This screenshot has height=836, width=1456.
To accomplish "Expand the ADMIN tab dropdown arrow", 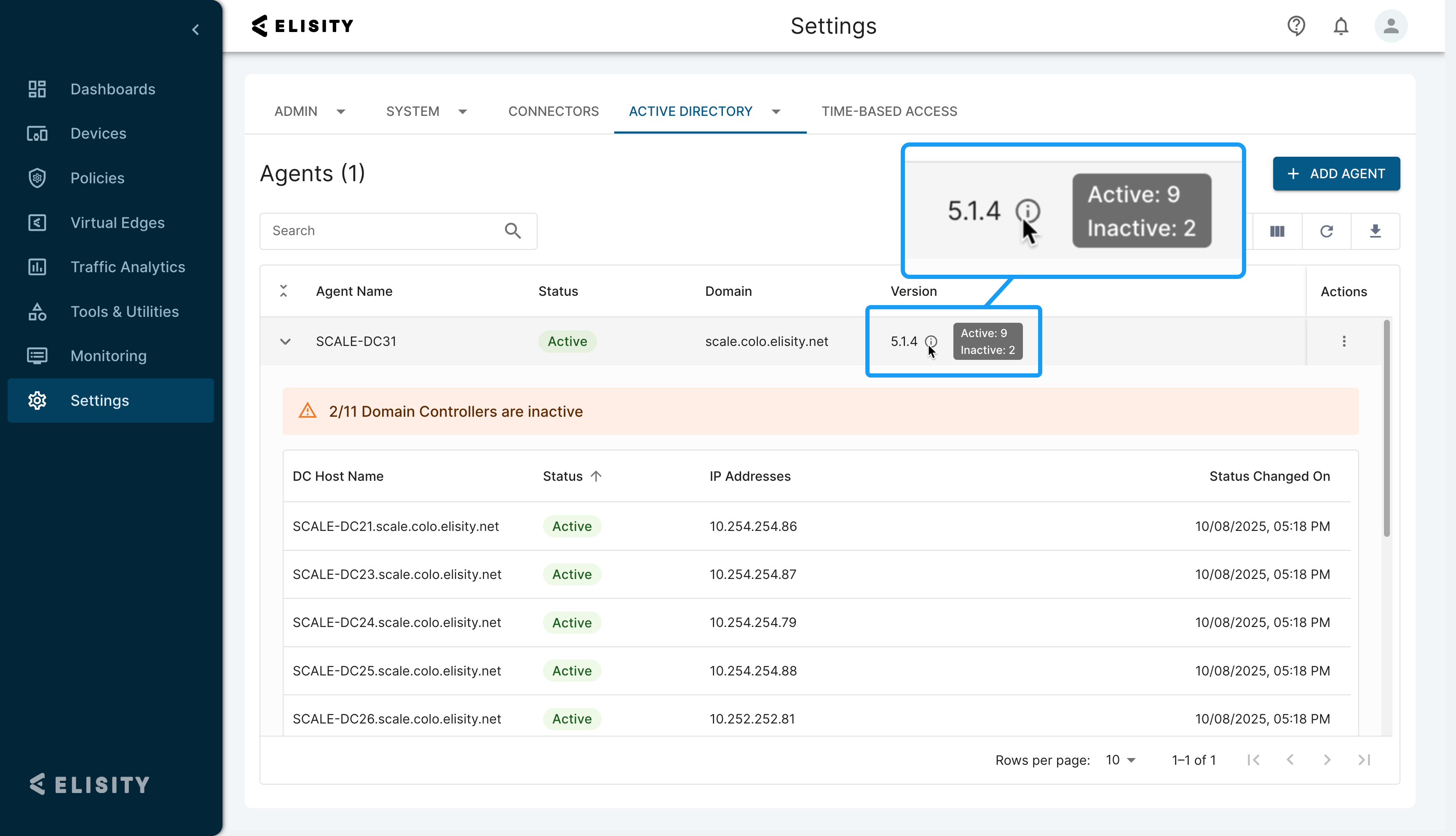I will click(341, 111).
